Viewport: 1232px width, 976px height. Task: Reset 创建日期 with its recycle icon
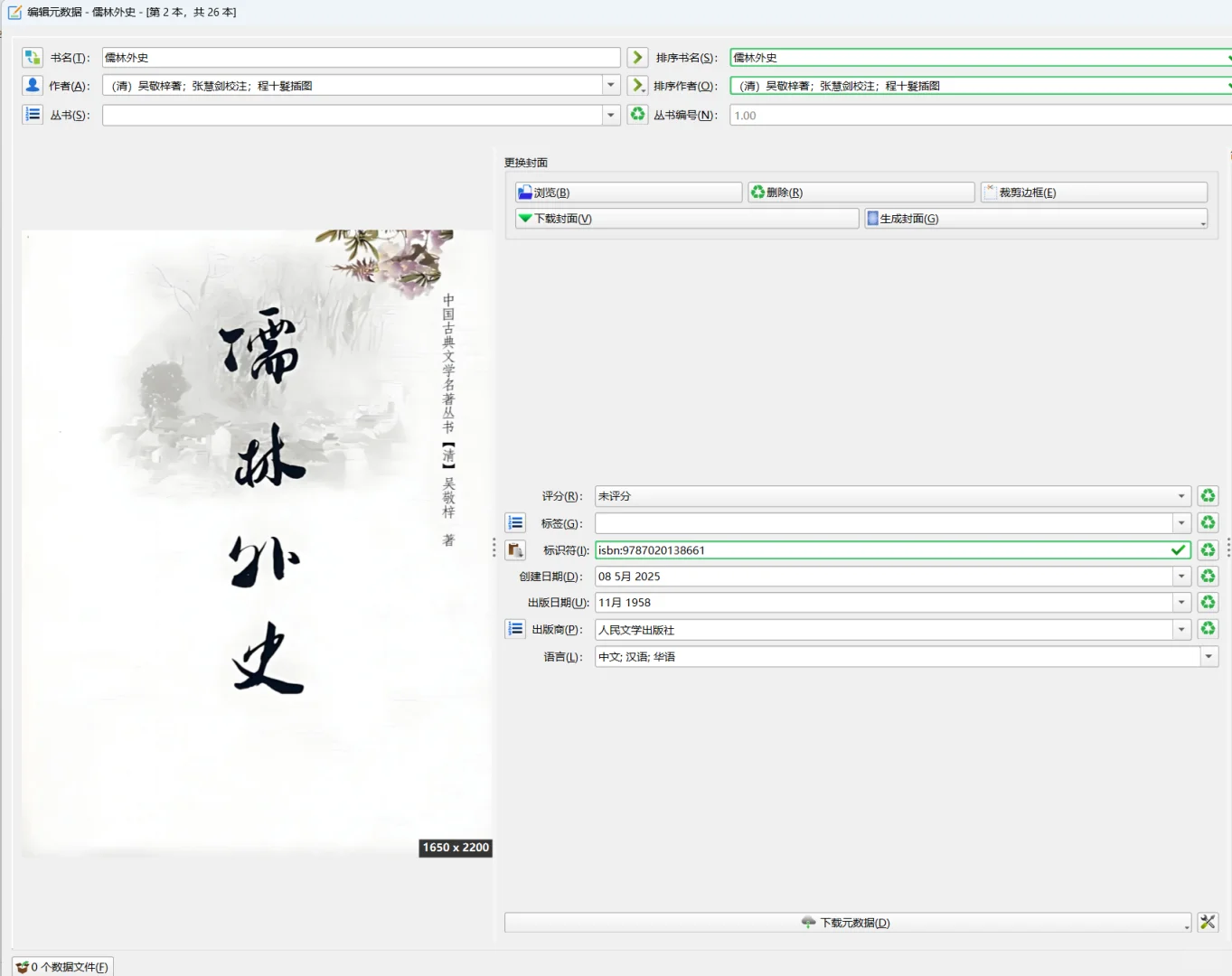point(1208,577)
